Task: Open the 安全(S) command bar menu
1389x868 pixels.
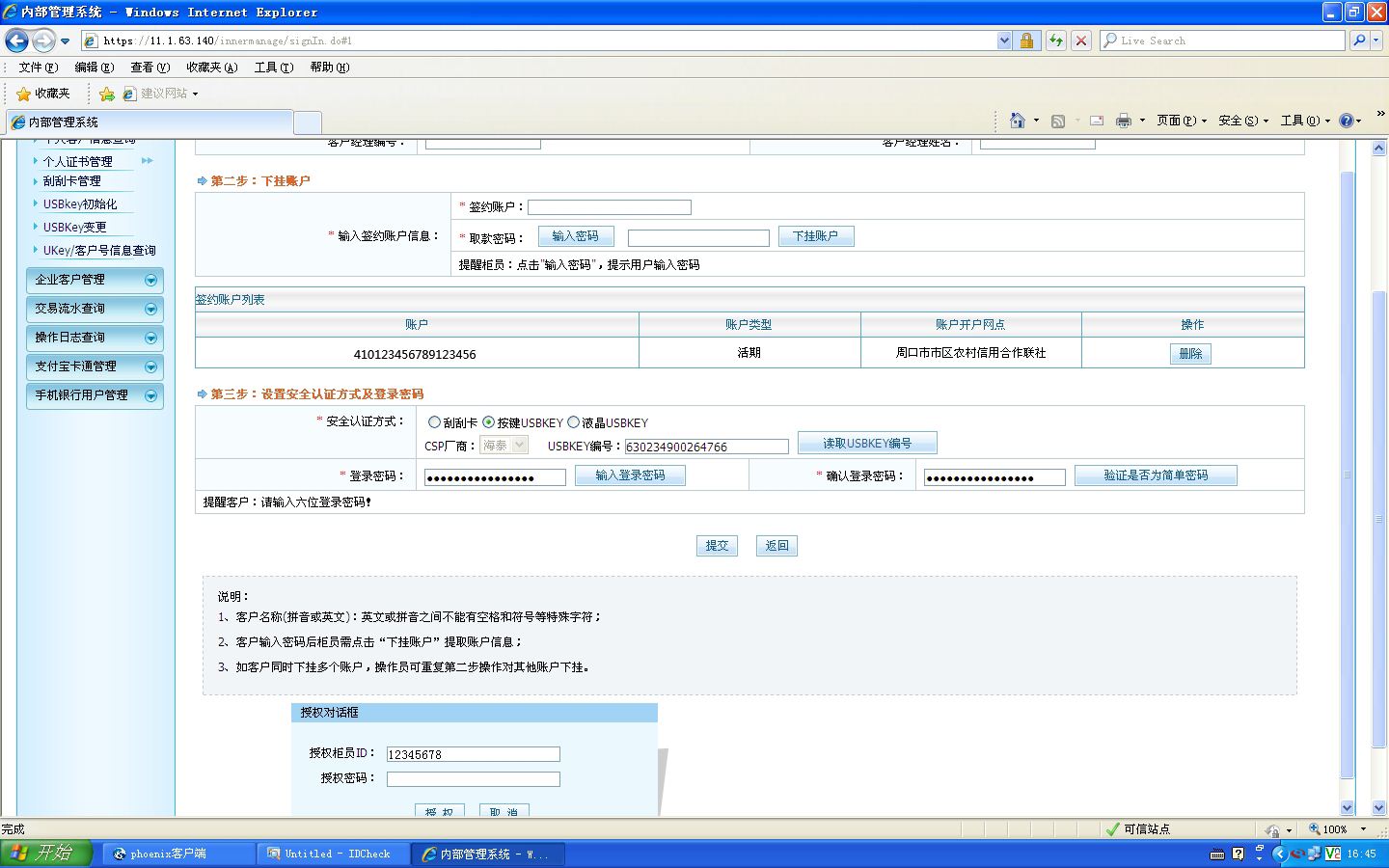Action: (1243, 121)
